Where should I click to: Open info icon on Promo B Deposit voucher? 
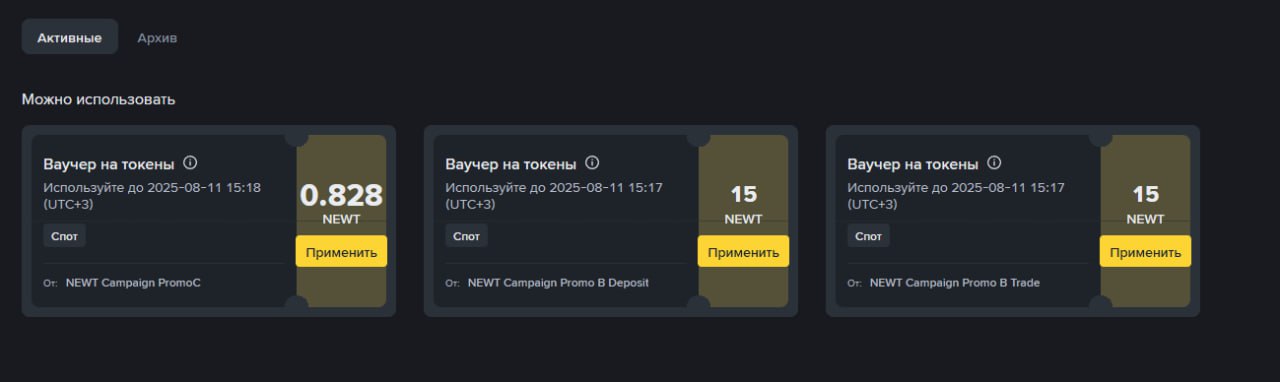pyautogui.click(x=592, y=163)
